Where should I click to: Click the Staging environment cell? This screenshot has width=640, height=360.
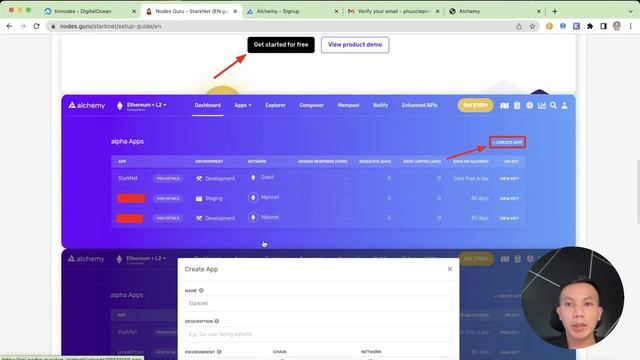(209, 198)
